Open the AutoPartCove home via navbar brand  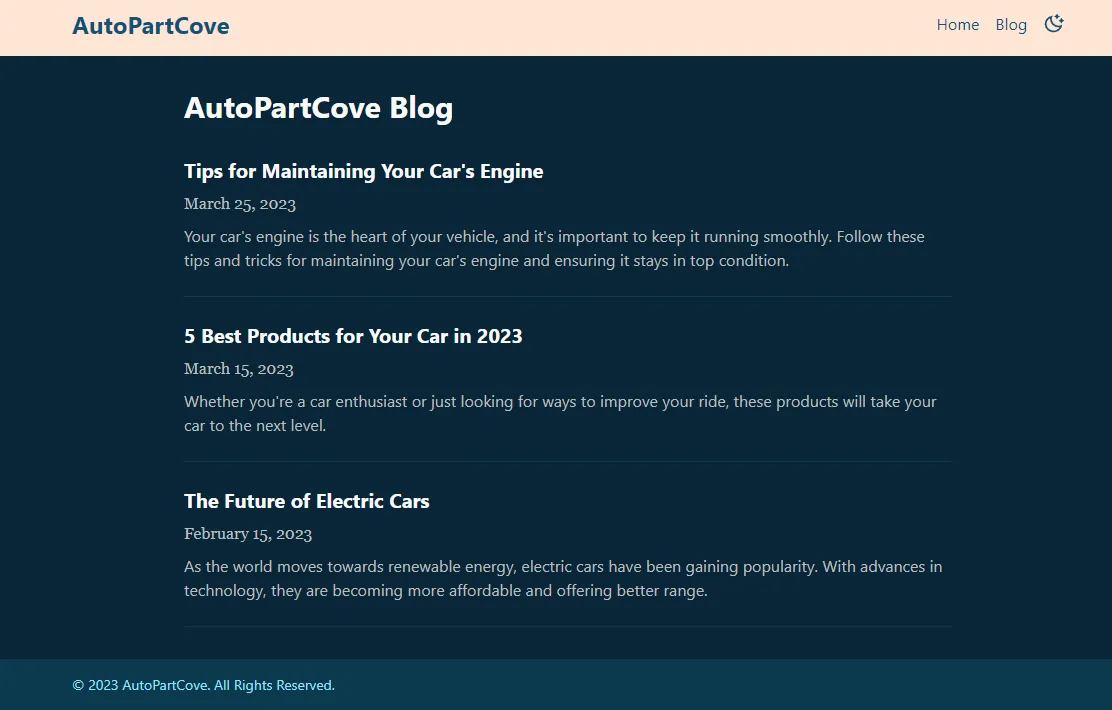tap(150, 26)
